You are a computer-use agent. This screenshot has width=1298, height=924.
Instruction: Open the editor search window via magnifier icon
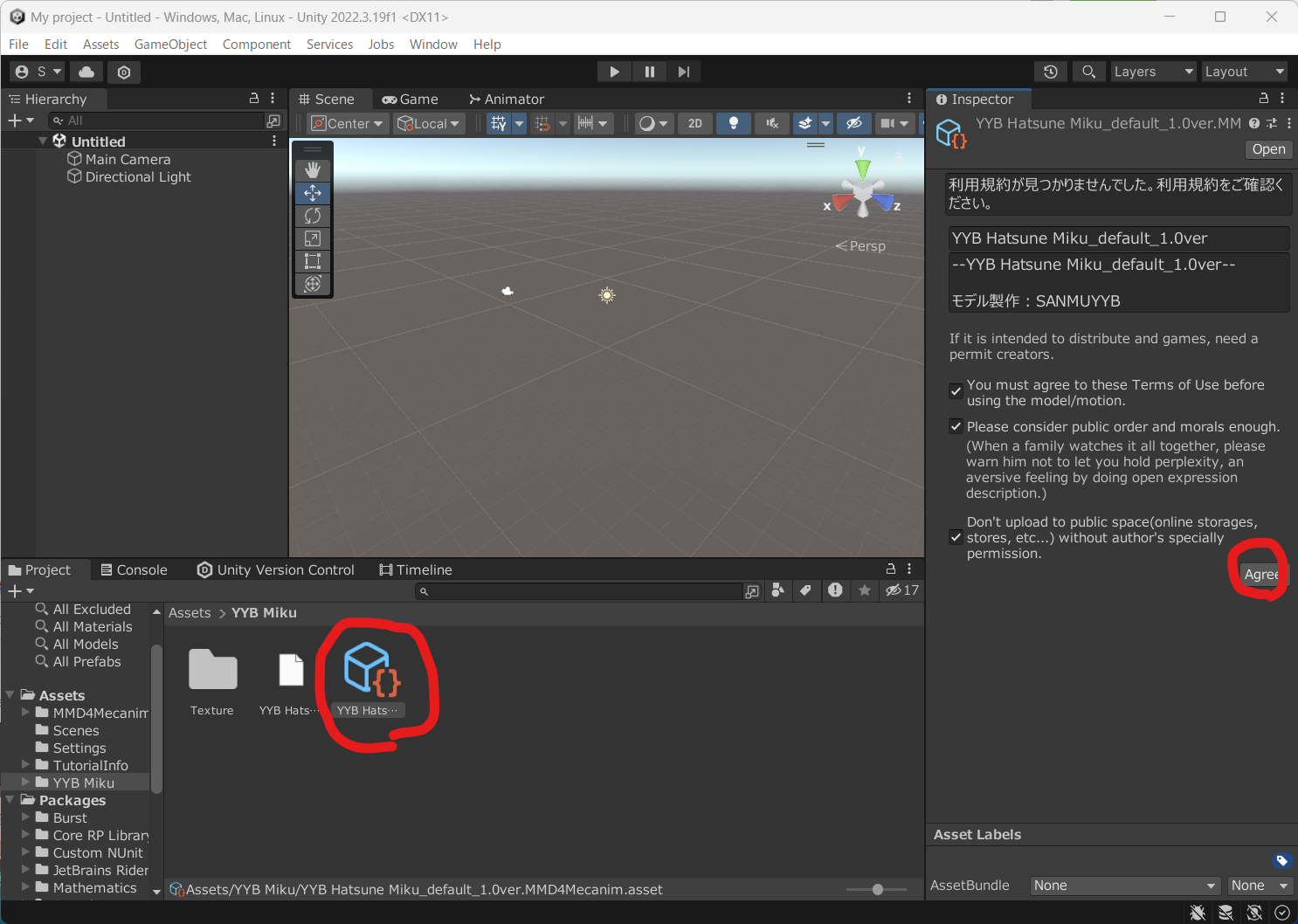(x=1088, y=71)
